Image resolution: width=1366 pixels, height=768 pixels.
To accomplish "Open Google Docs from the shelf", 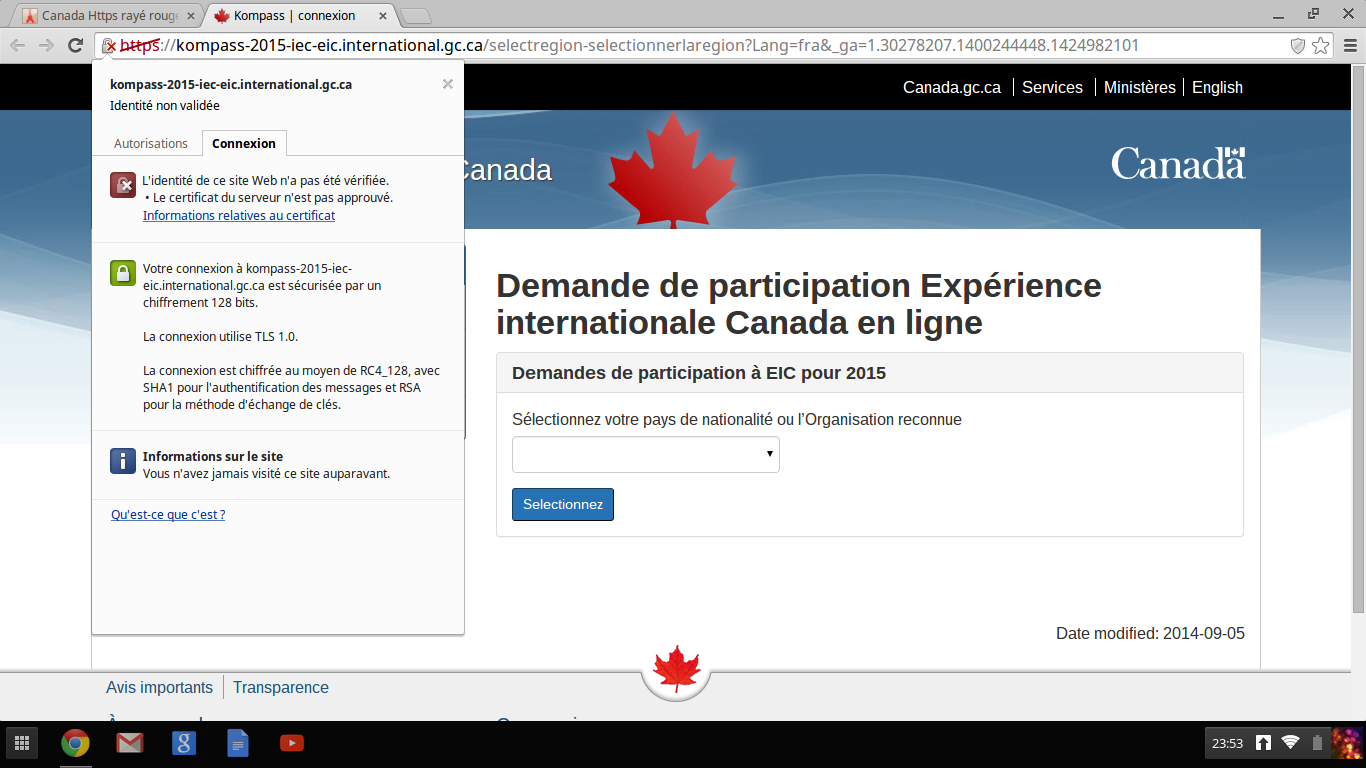I will click(x=238, y=743).
